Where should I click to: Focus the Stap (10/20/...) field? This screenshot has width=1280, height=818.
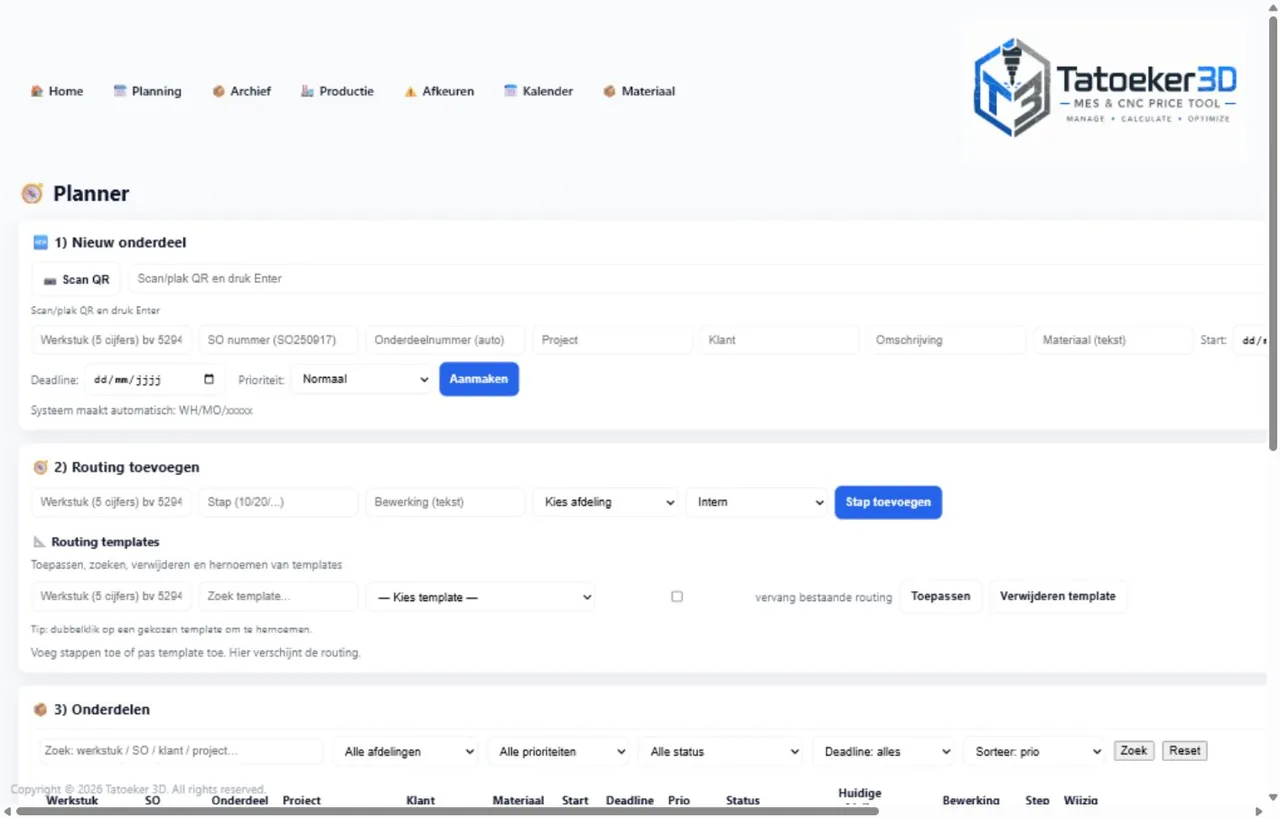[x=278, y=502]
